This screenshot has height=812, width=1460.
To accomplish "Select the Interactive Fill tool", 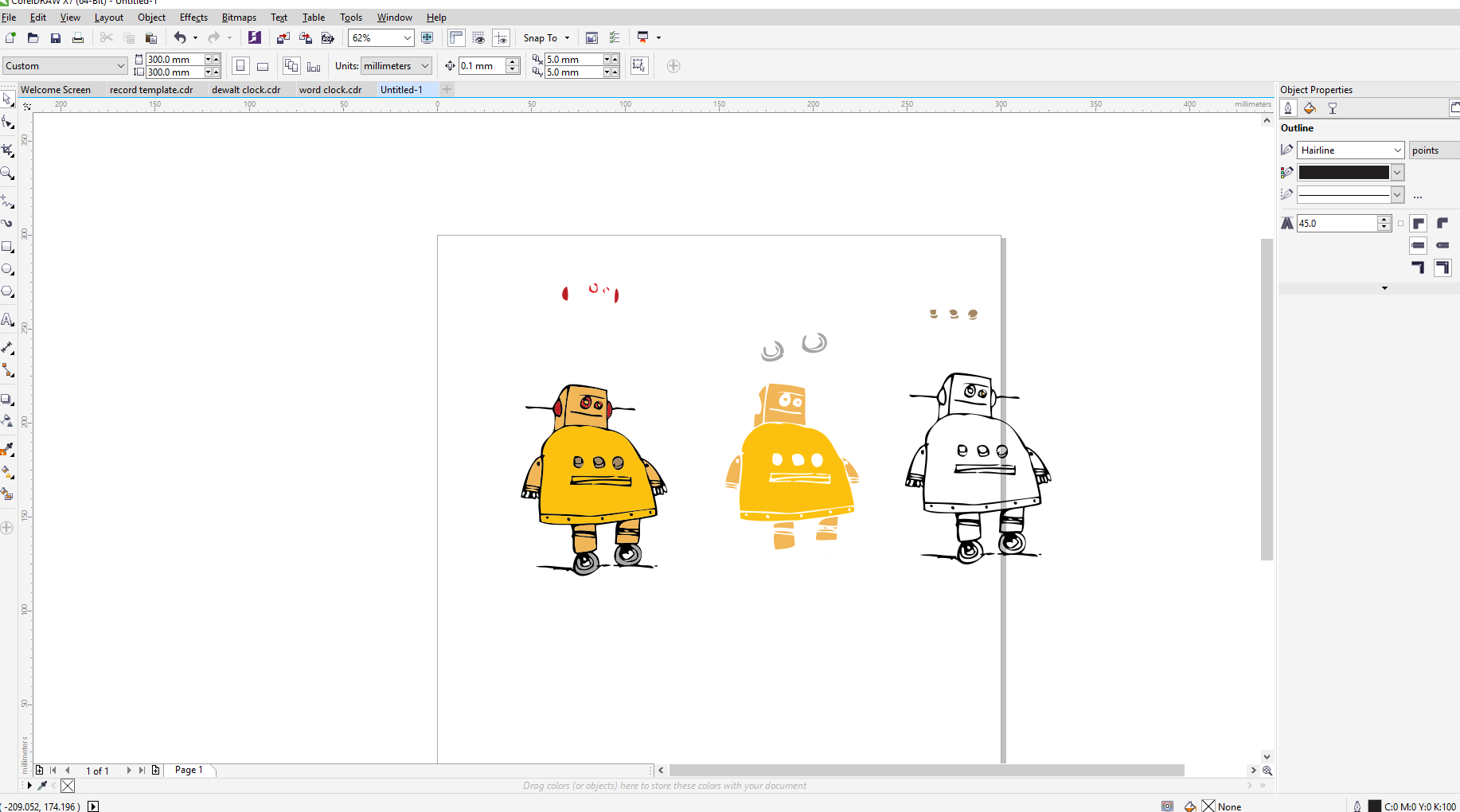I will pyautogui.click(x=7, y=471).
